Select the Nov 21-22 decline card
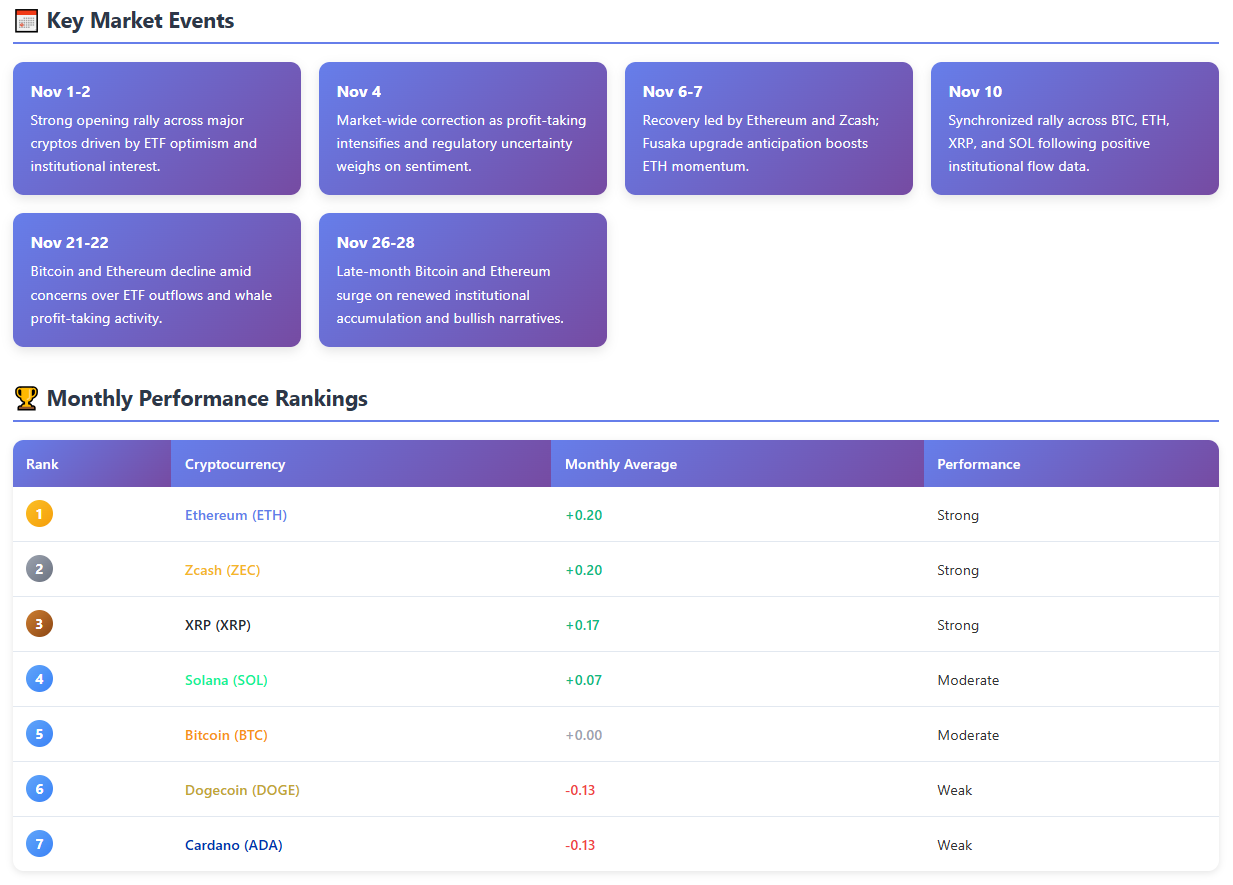 (157, 280)
